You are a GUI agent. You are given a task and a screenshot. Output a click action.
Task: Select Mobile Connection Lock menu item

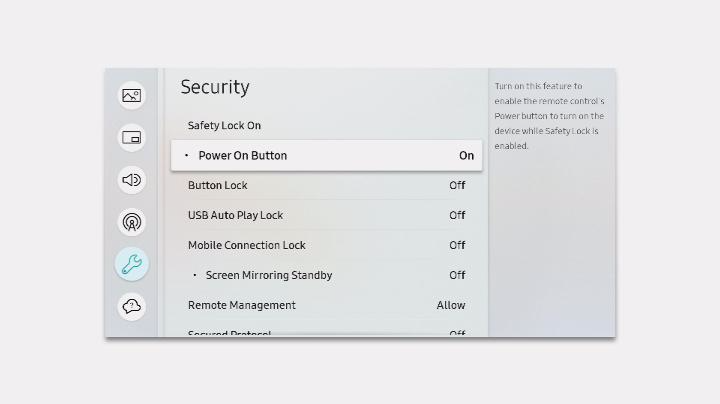pyautogui.click(x=247, y=245)
